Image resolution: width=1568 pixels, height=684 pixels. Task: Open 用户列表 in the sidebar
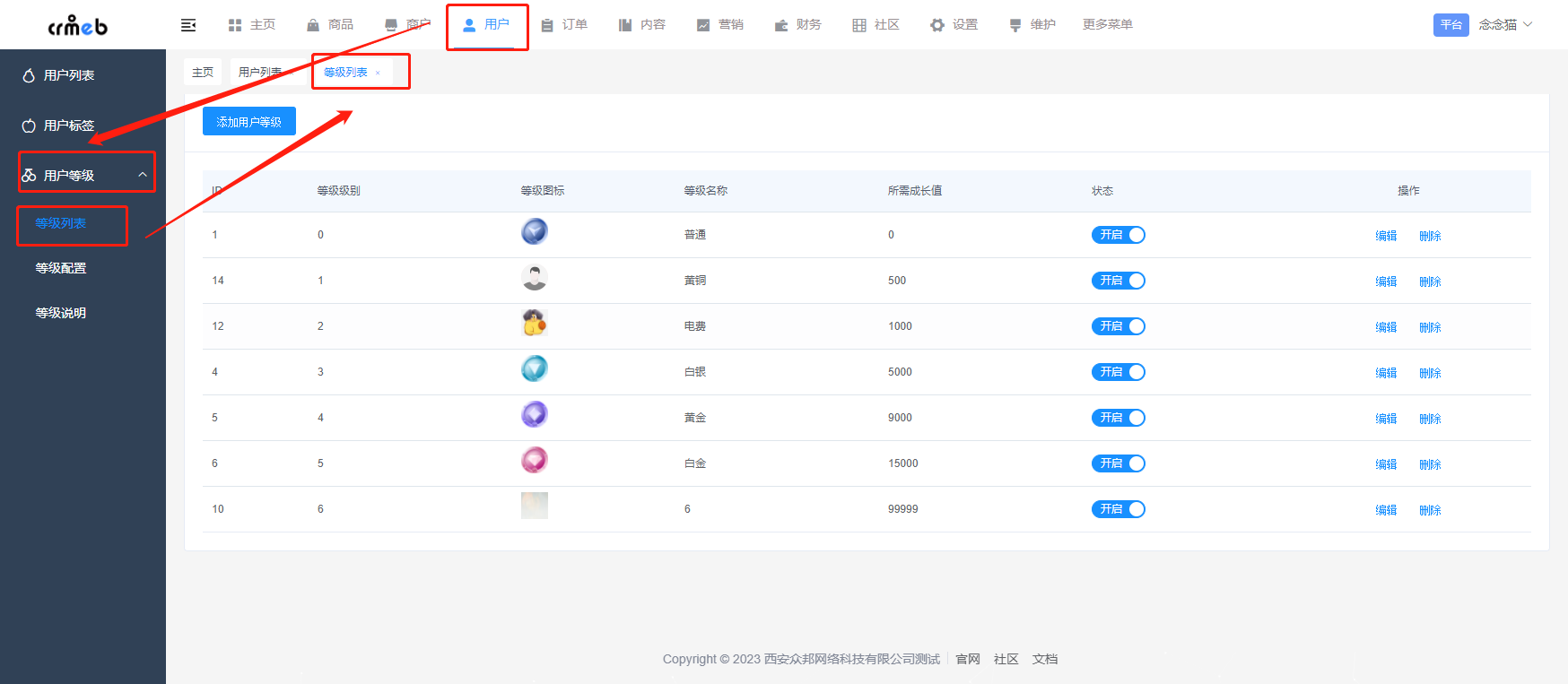(69, 75)
